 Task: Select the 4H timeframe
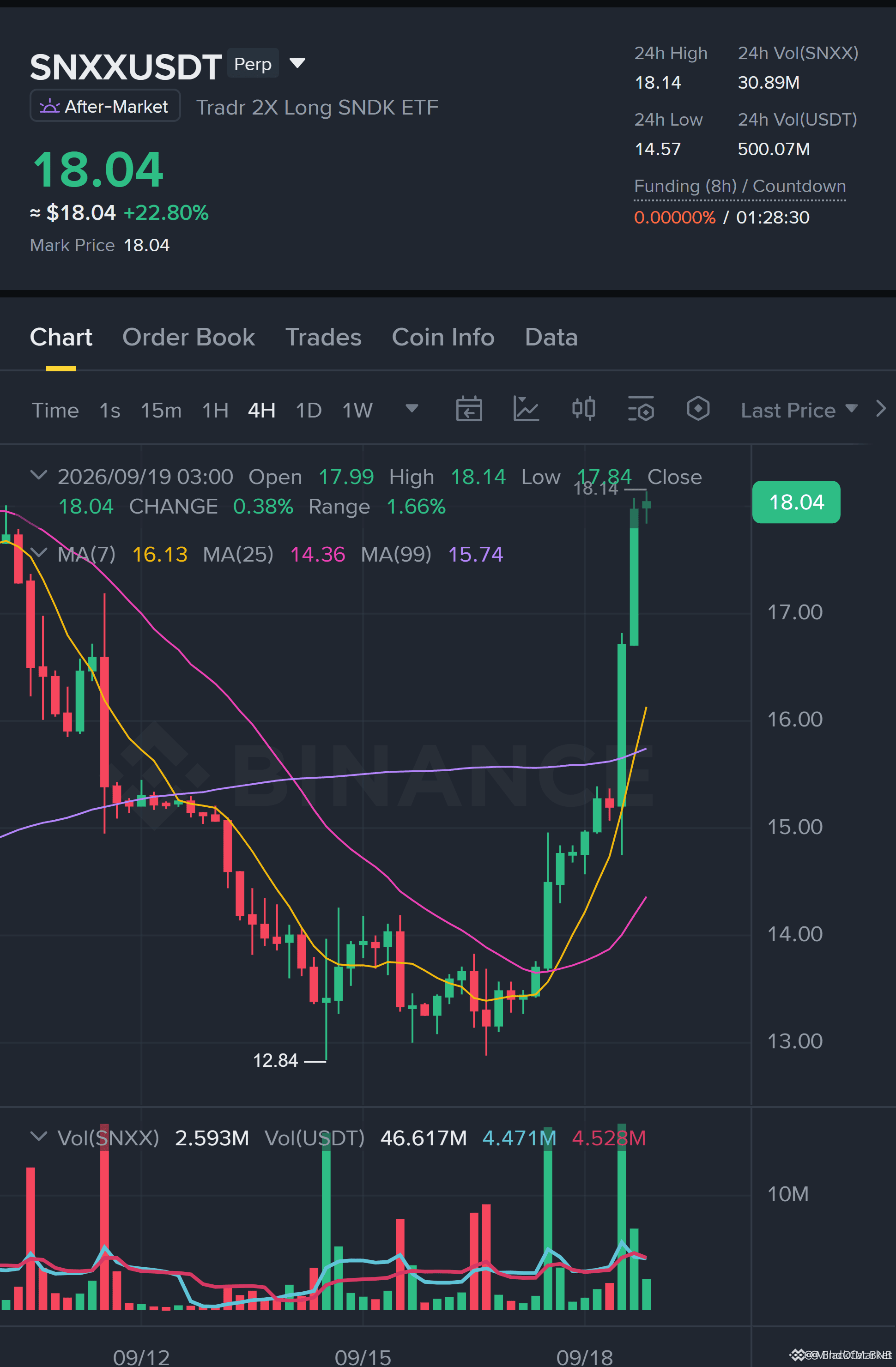261,410
